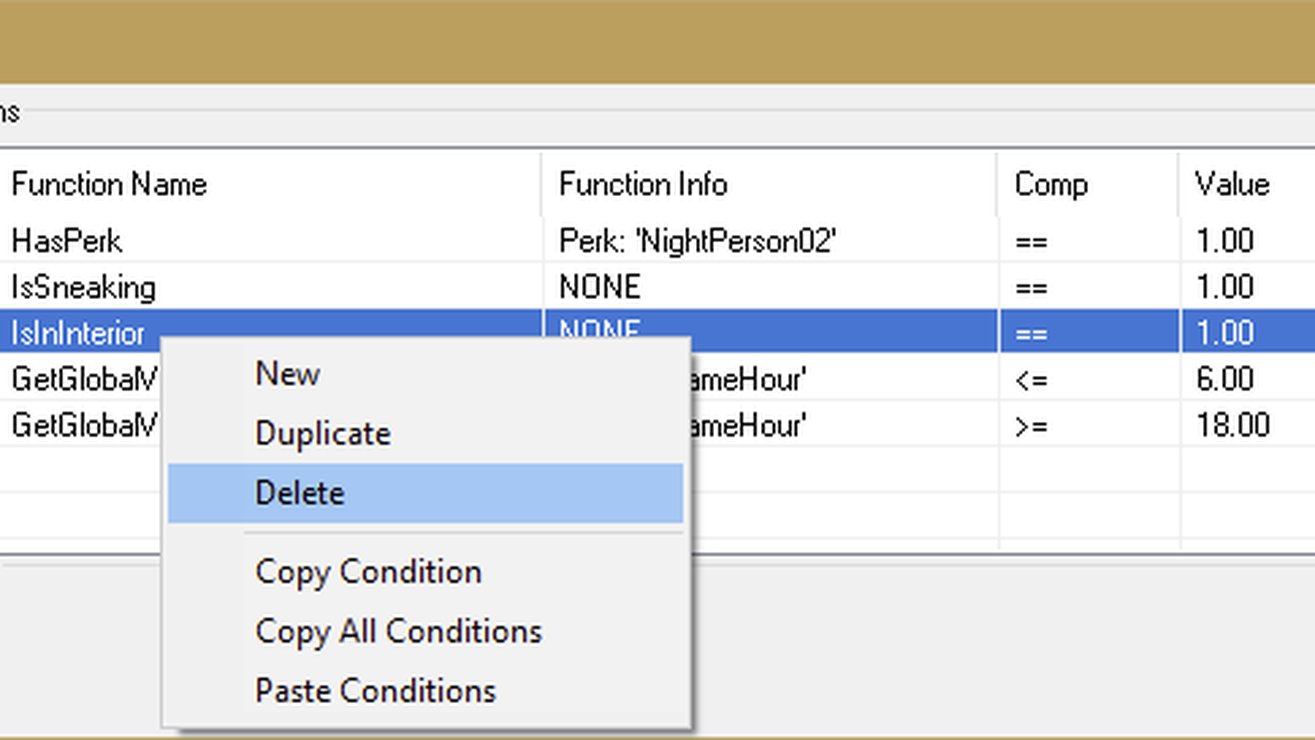Select the condition row with value 18.00

(1232, 425)
